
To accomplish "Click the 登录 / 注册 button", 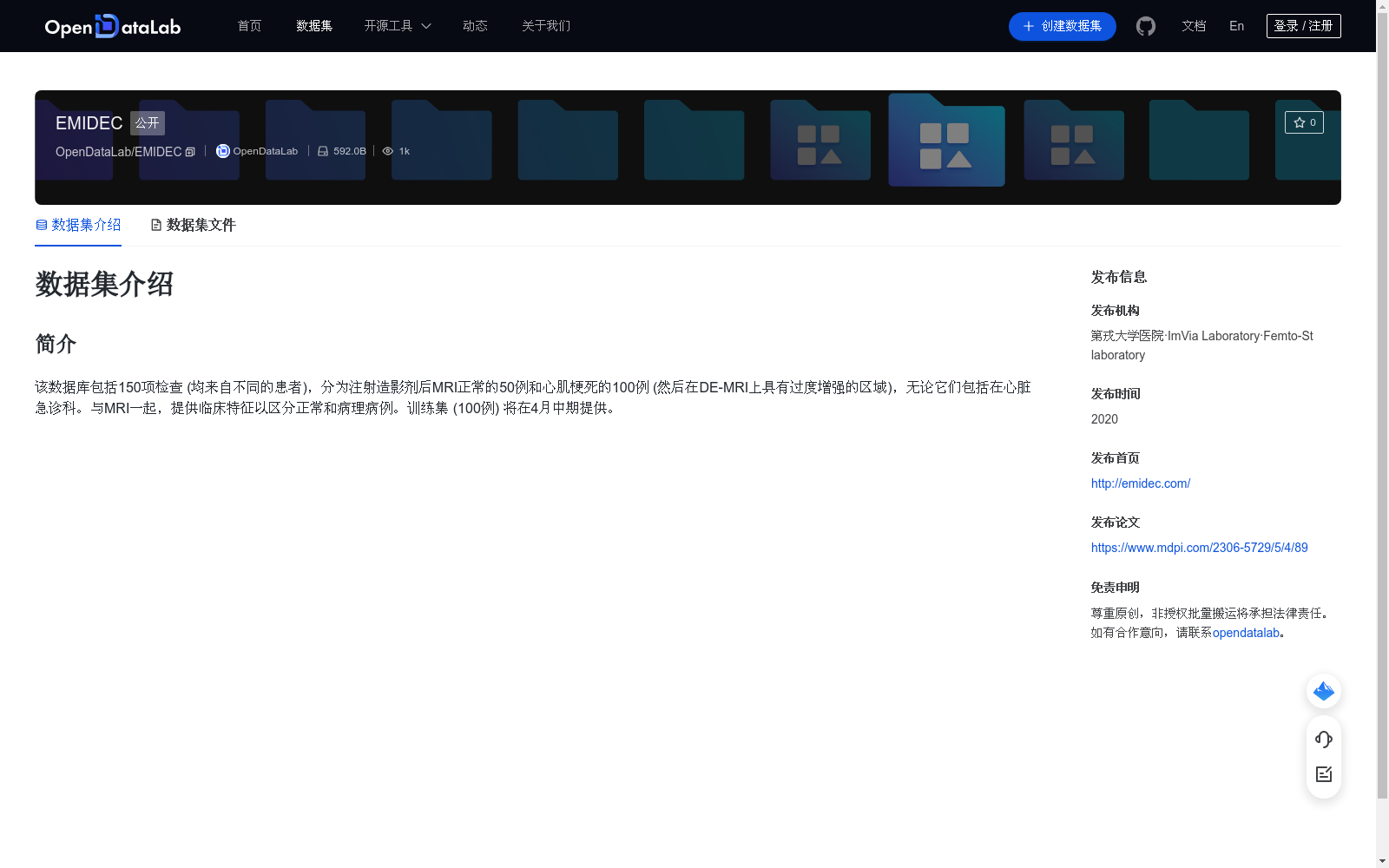I will point(1304,26).
